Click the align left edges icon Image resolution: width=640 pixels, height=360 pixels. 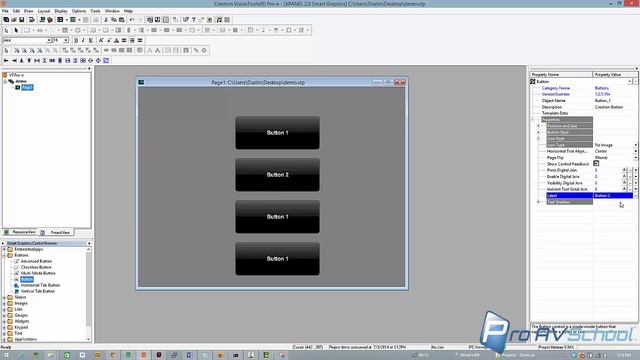[x=6, y=60]
